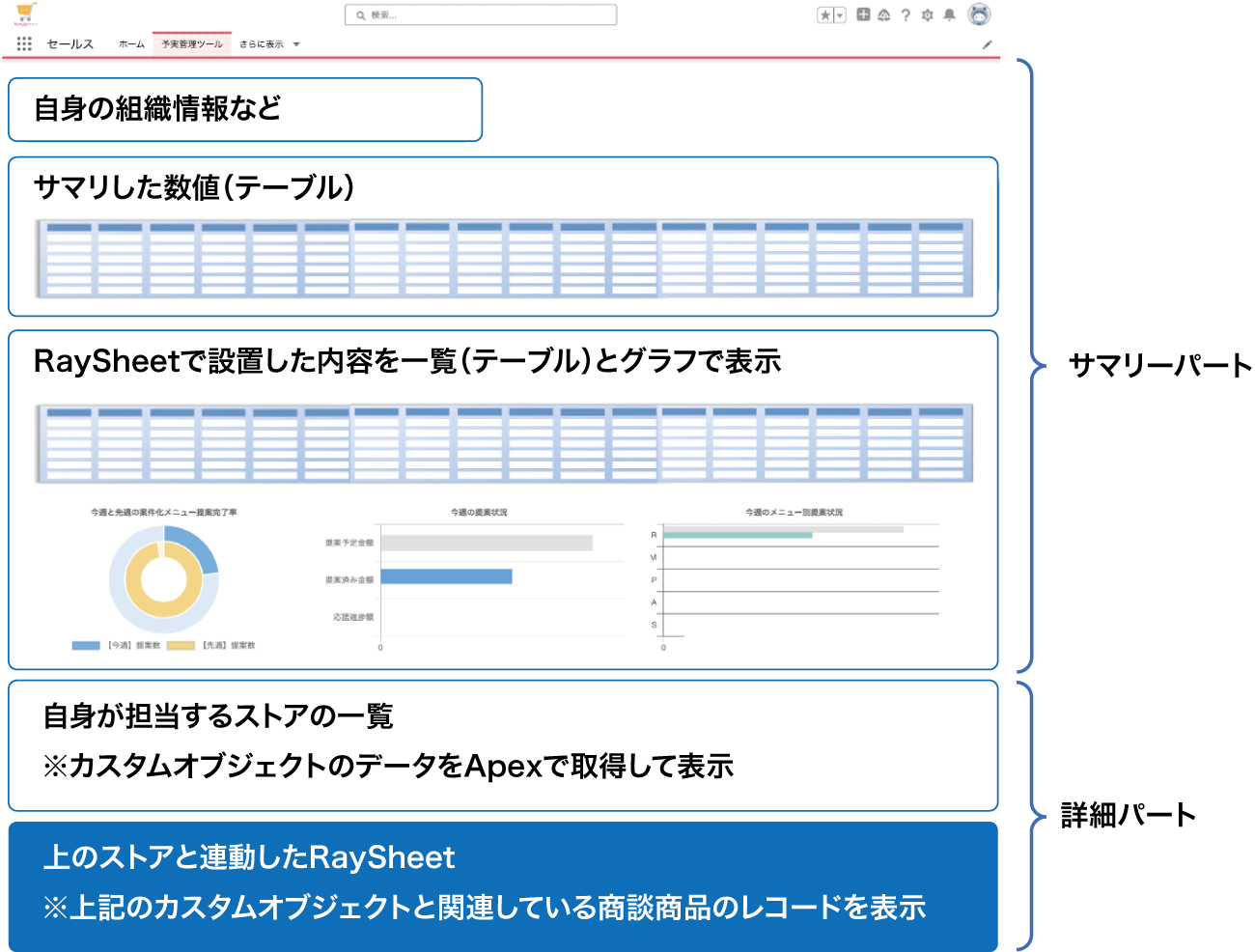Click the 応諾進捗額 axis label

(x=353, y=617)
